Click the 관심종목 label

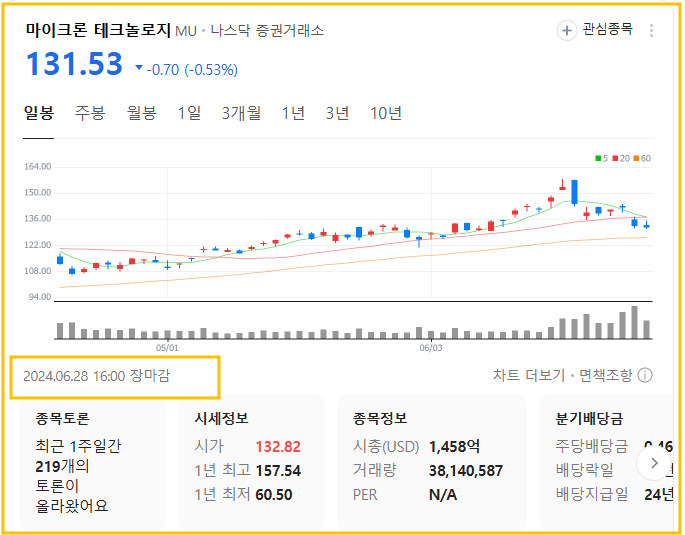tap(608, 29)
